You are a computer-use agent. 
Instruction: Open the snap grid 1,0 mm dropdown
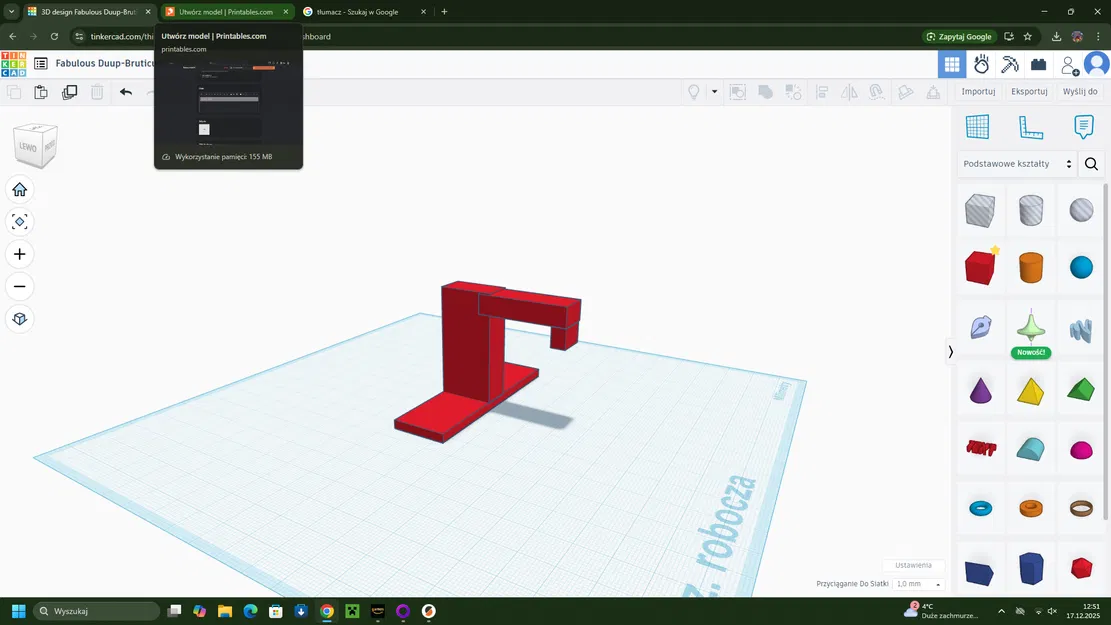tap(918, 584)
